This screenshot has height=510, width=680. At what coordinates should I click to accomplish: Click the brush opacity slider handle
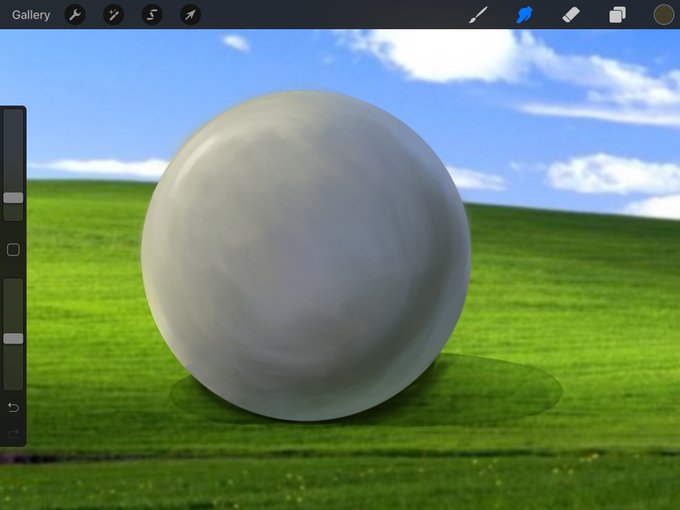(x=13, y=339)
